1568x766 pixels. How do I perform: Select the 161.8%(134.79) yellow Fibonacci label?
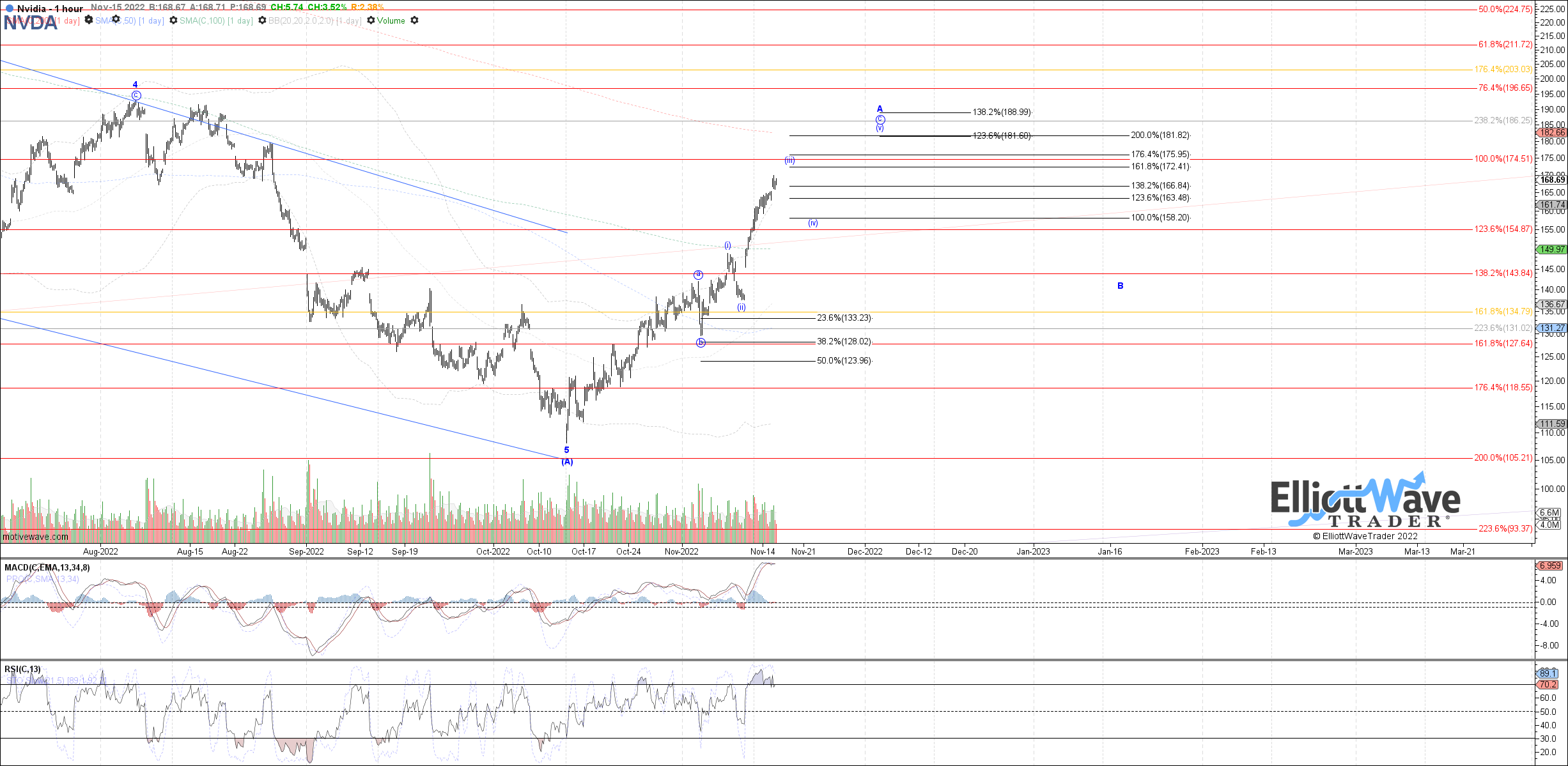point(1503,311)
